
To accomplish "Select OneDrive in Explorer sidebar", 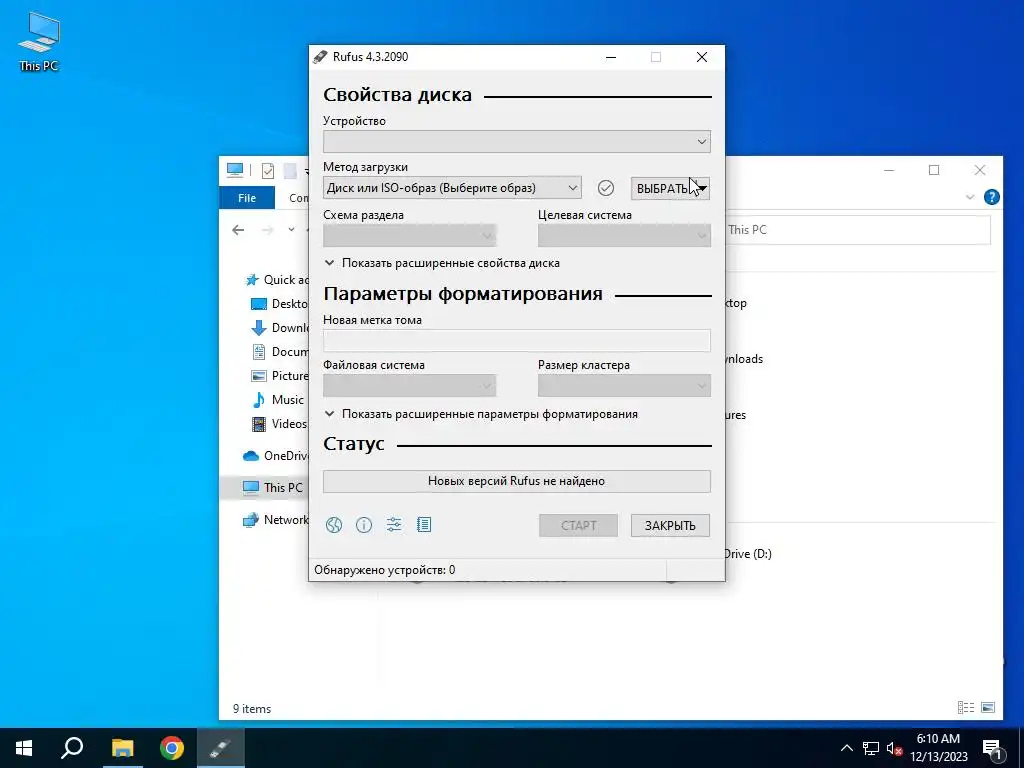I will point(275,456).
